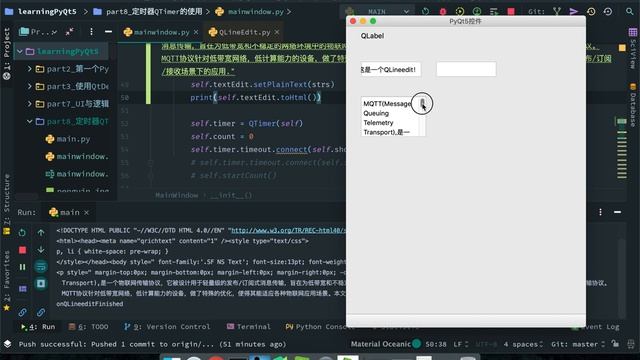Open Search Everywhere magnifier

[630, 11]
